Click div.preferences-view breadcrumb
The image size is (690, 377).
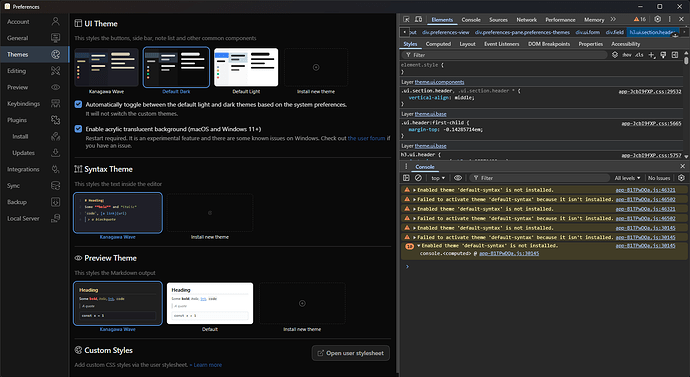click(x=445, y=32)
